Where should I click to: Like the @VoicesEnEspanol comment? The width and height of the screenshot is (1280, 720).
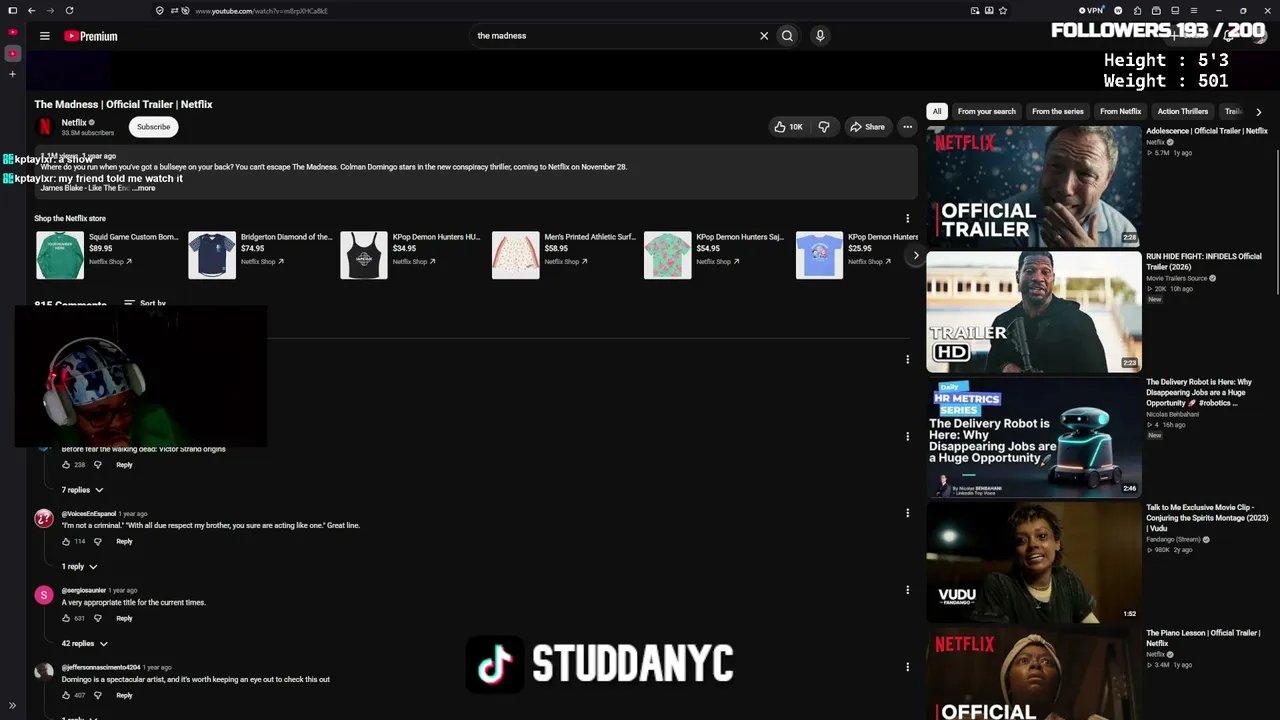click(66, 542)
